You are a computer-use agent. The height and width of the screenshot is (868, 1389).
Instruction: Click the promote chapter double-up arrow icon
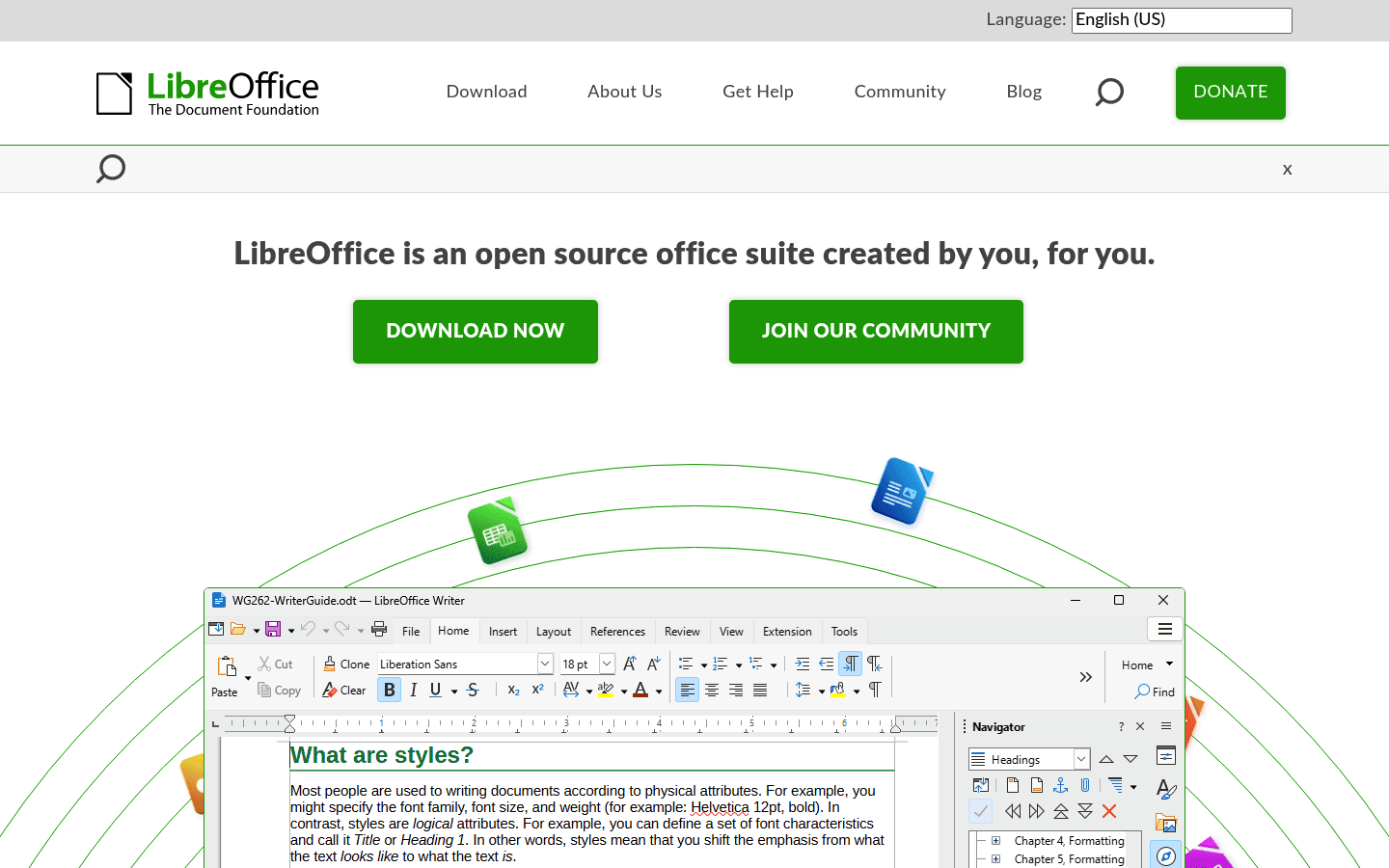(x=1061, y=811)
